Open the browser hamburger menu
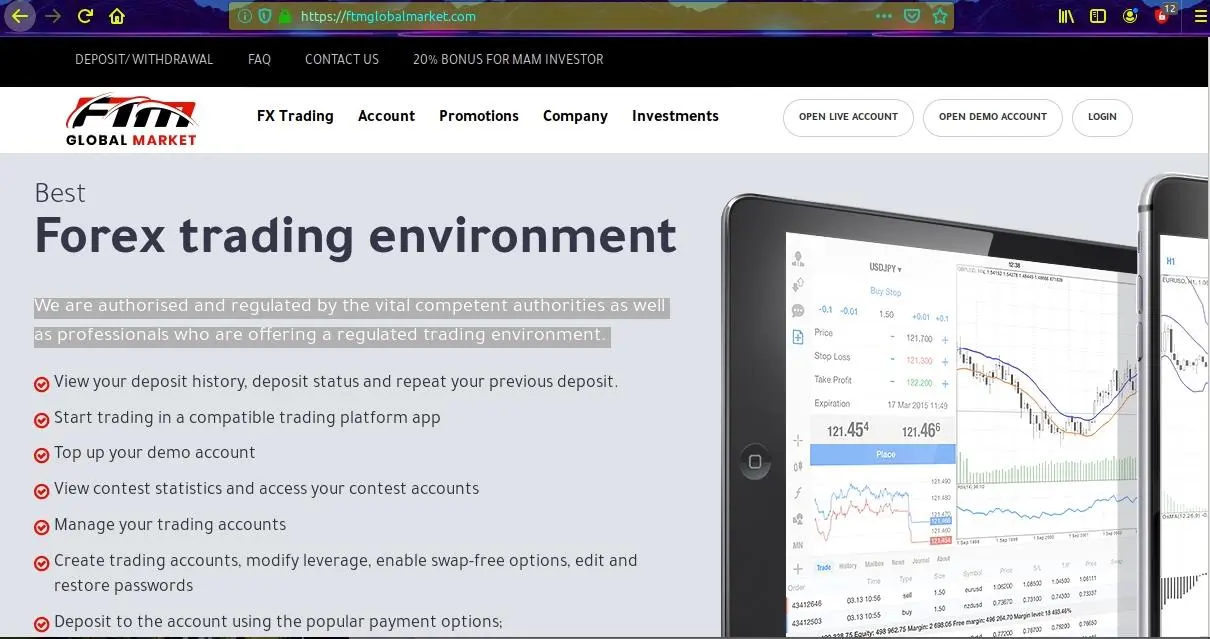The width and height of the screenshot is (1210, 639). coord(1200,16)
